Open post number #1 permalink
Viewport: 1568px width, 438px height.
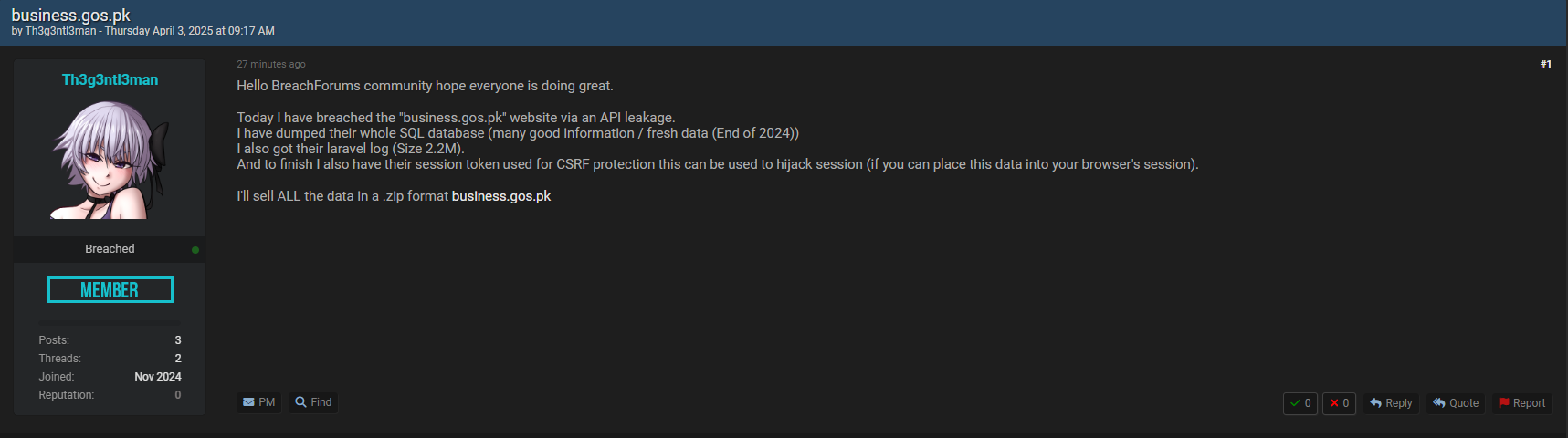pos(1545,64)
